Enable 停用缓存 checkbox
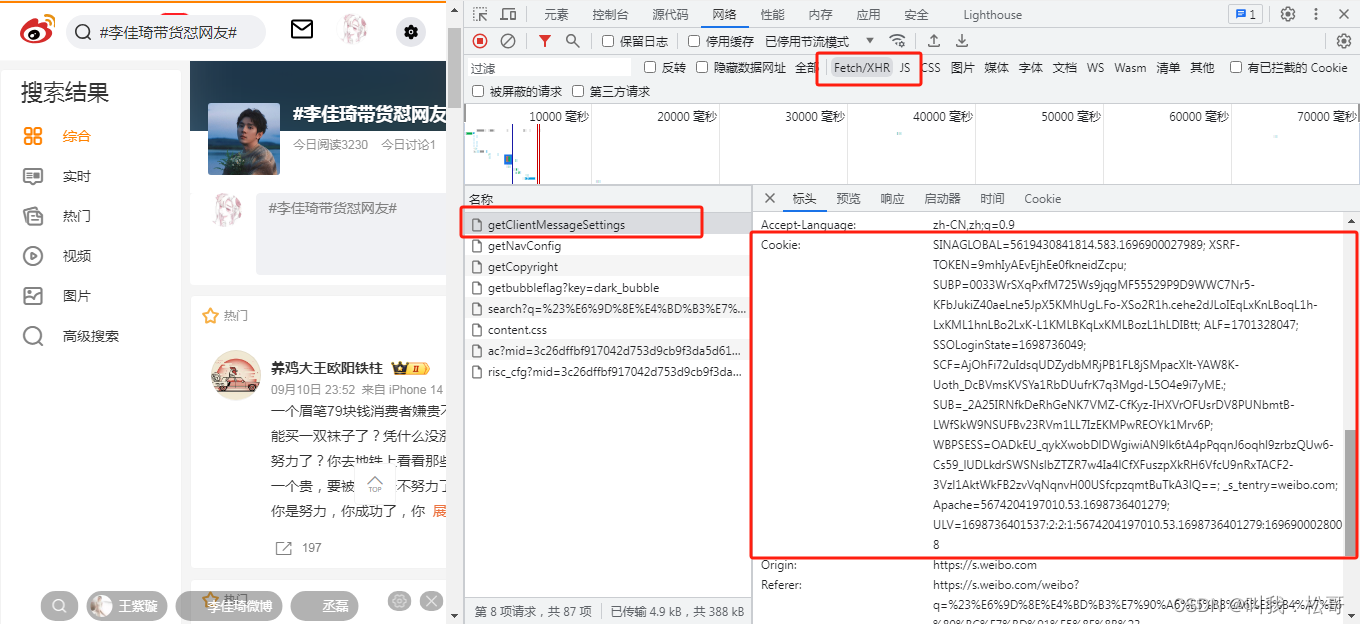 tap(694, 41)
